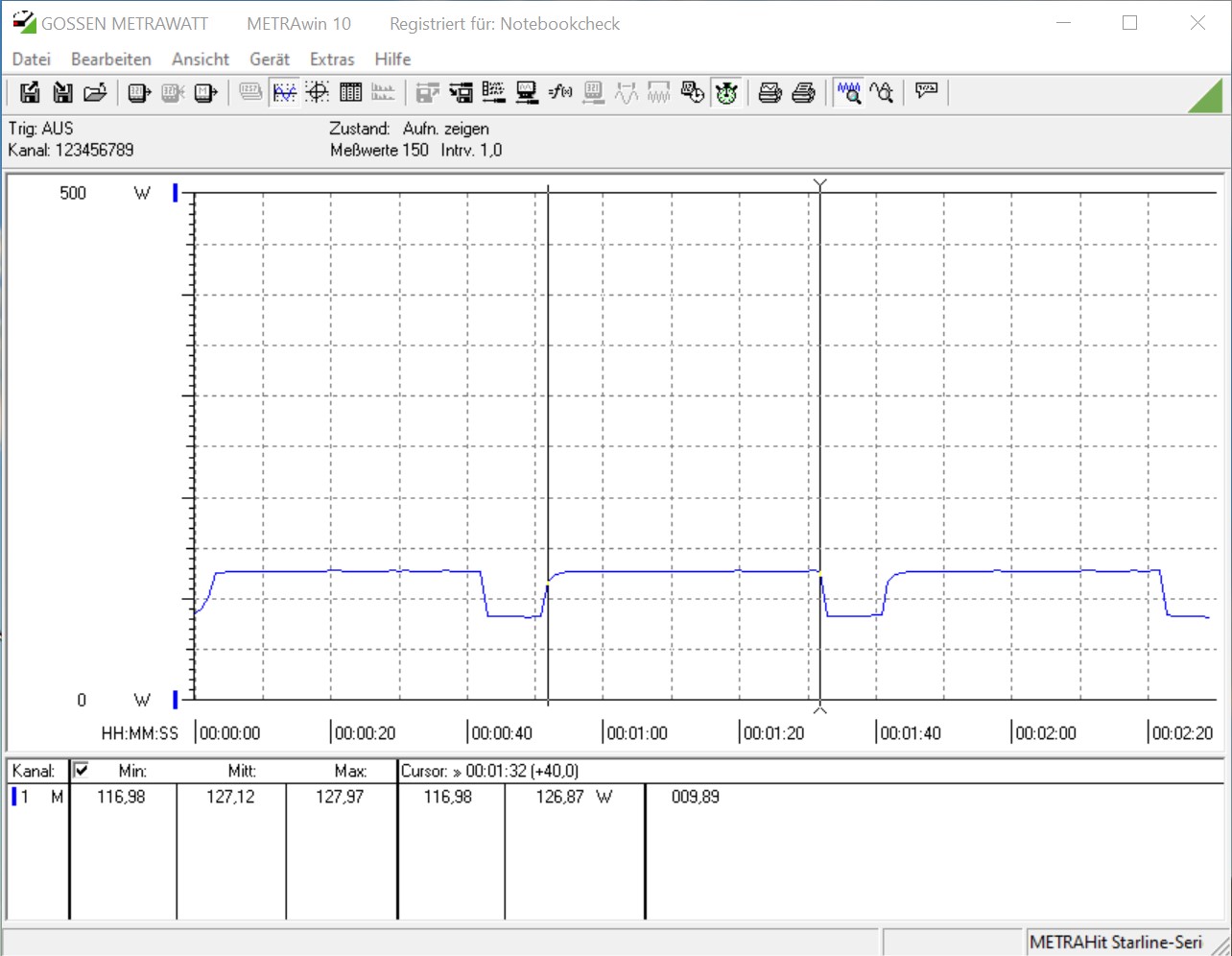Image resolution: width=1232 pixels, height=956 pixels.
Task: Click the green stopwatch timer icon
Action: pyautogui.click(x=726, y=92)
